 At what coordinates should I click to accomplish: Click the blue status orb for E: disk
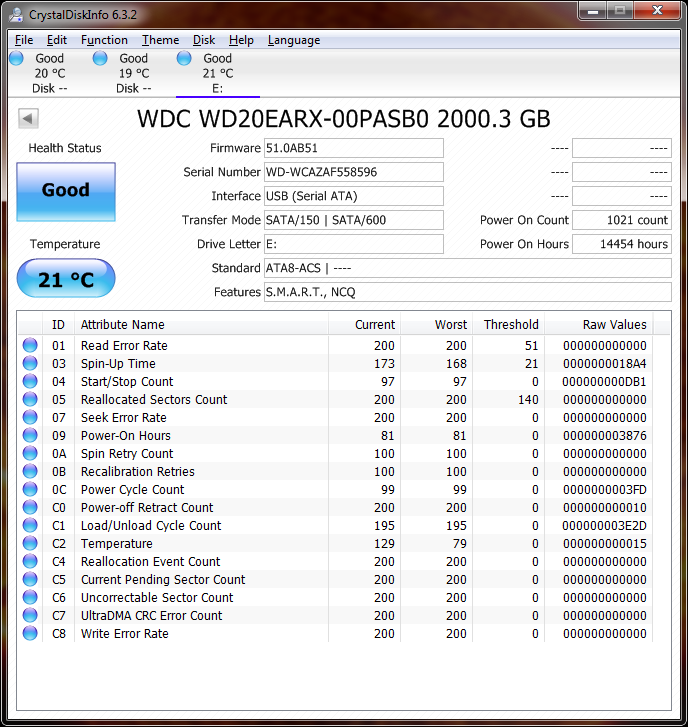point(184,58)
